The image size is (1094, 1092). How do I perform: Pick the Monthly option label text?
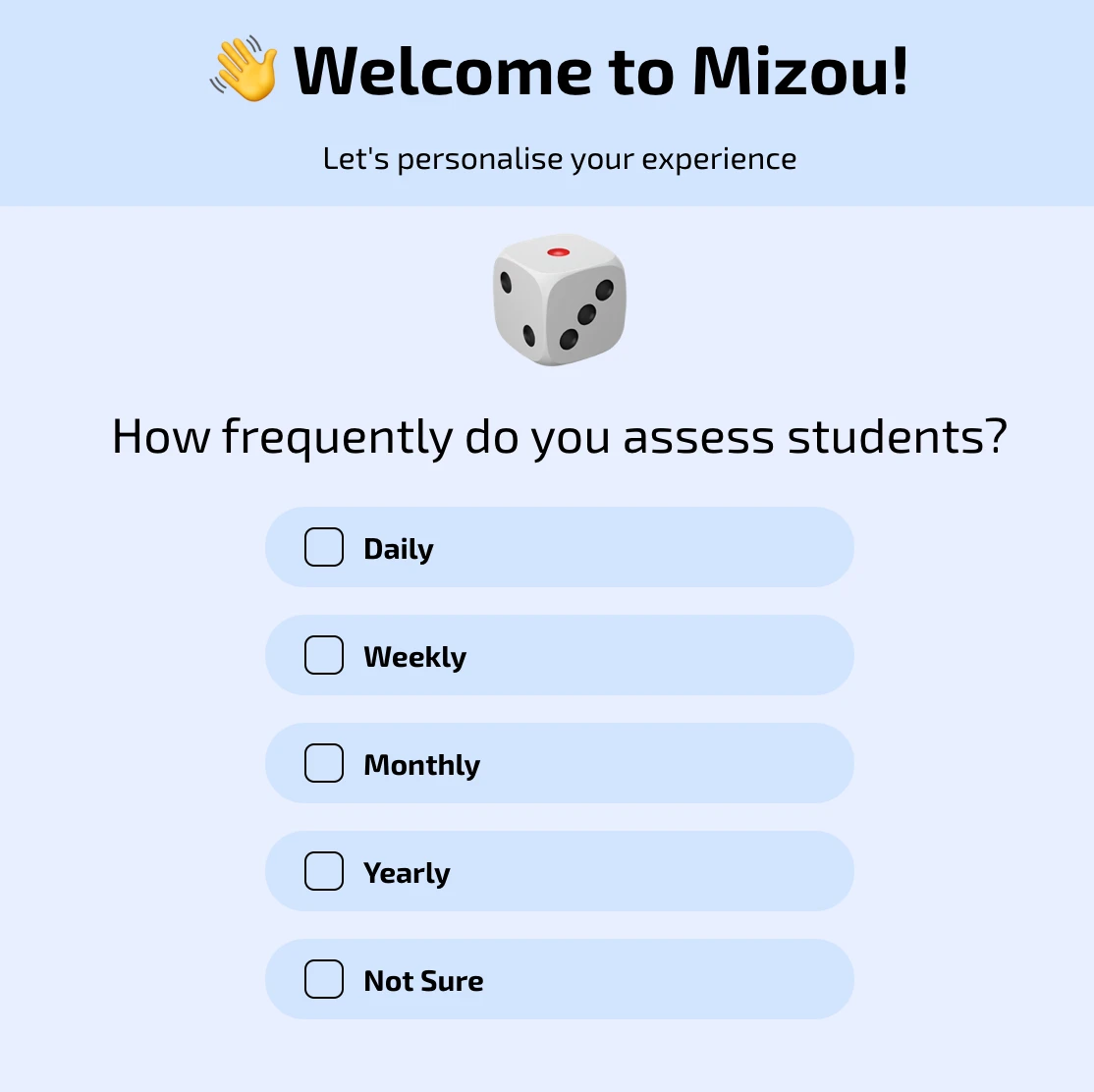click(x=422, y=765)
